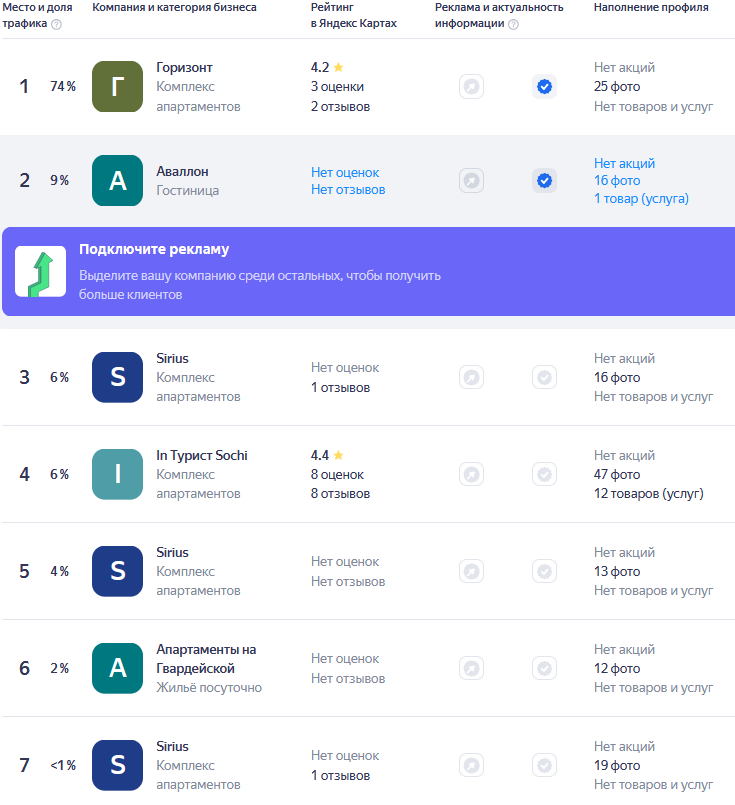Image resolution: width=735 pixels, height=805 pixels.
Task: Open the 'Нет отзывов' link for Аваллон
Action: [x=348, y=189]
